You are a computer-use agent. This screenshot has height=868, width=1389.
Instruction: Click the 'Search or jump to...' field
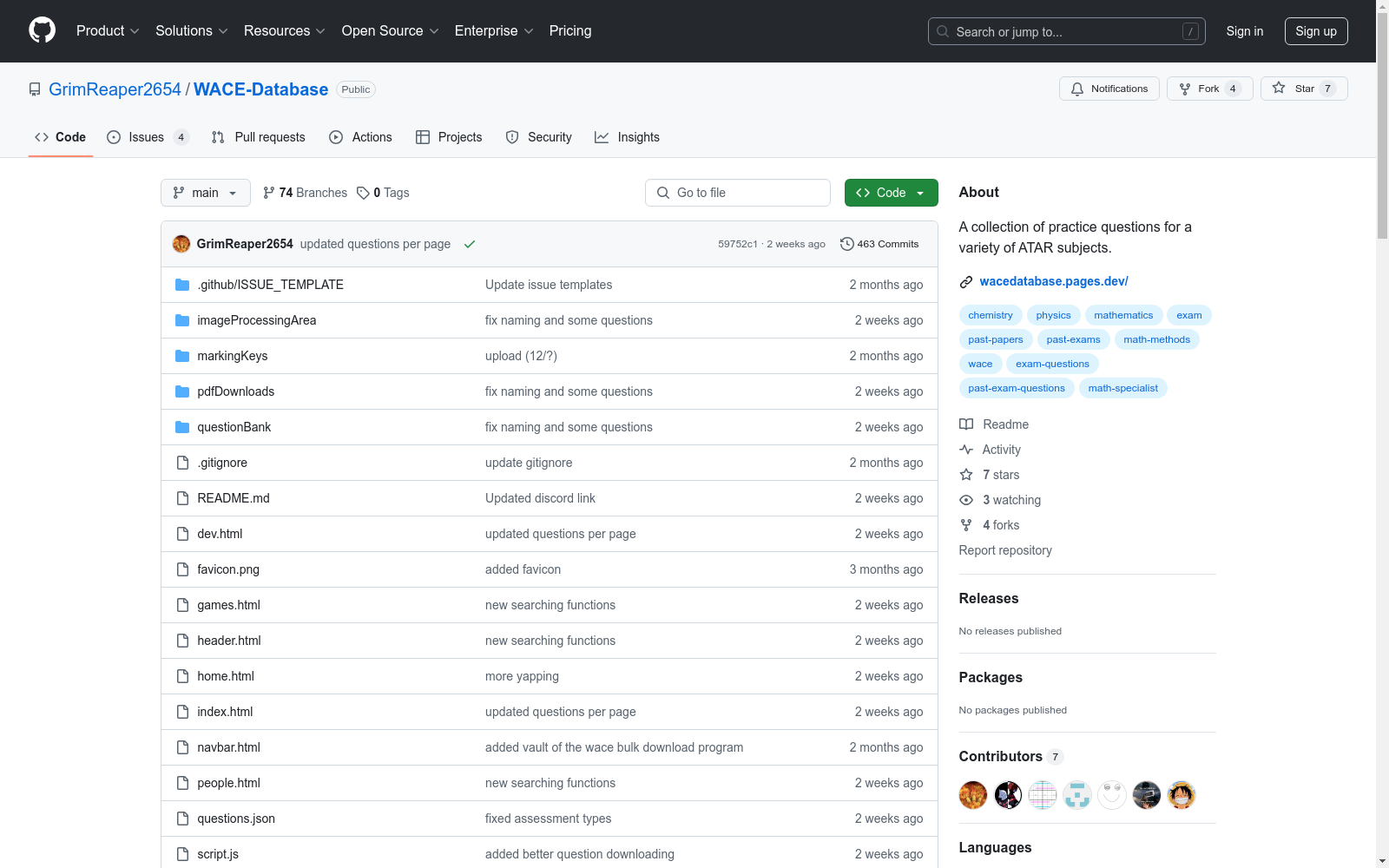1067,31
